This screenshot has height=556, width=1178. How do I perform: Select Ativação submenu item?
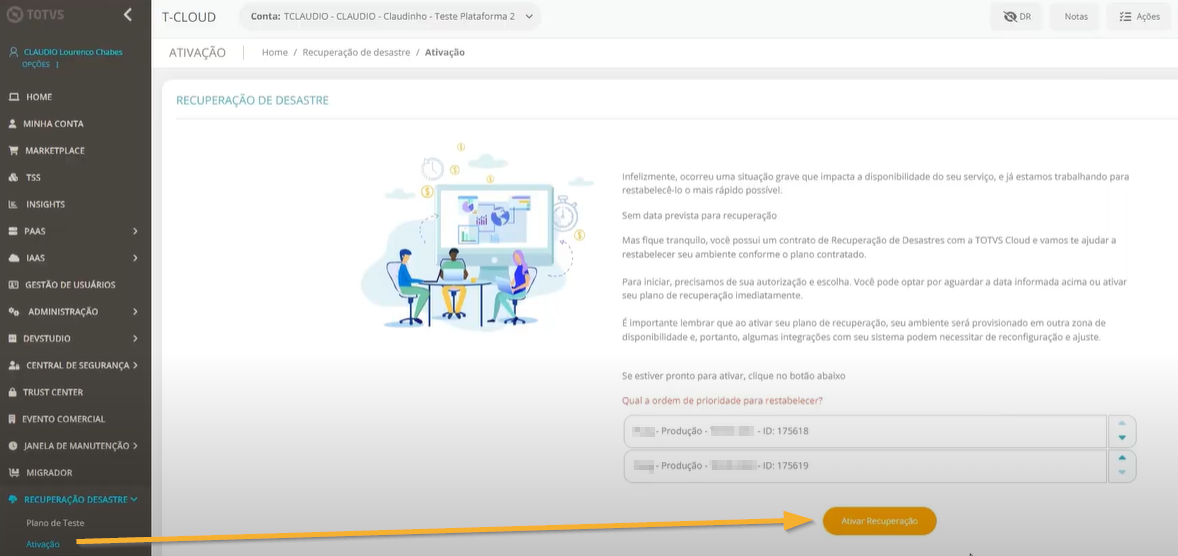(x=43, y=543)
